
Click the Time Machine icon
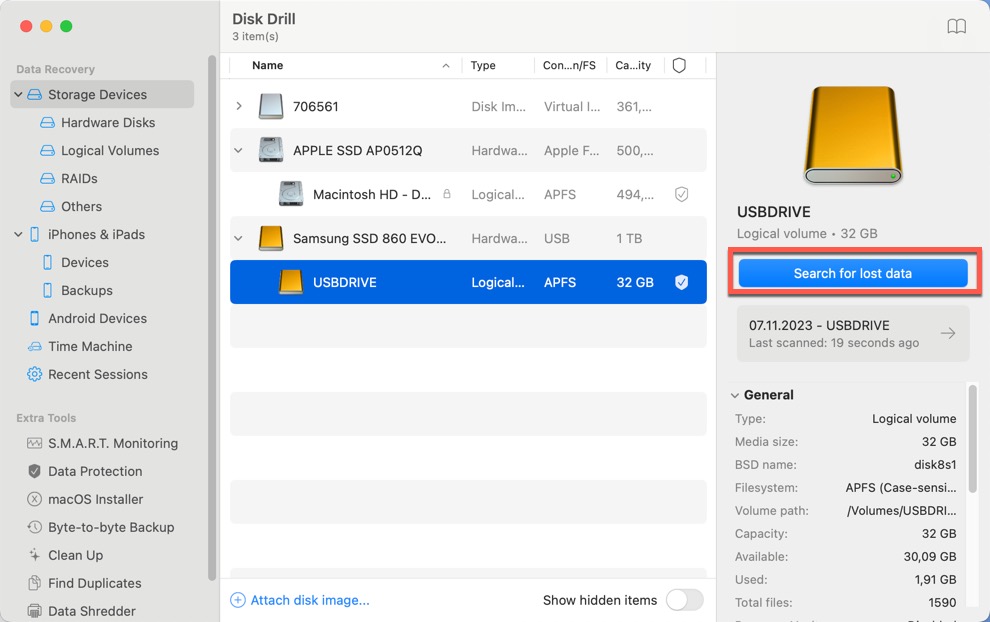[35, 347]
